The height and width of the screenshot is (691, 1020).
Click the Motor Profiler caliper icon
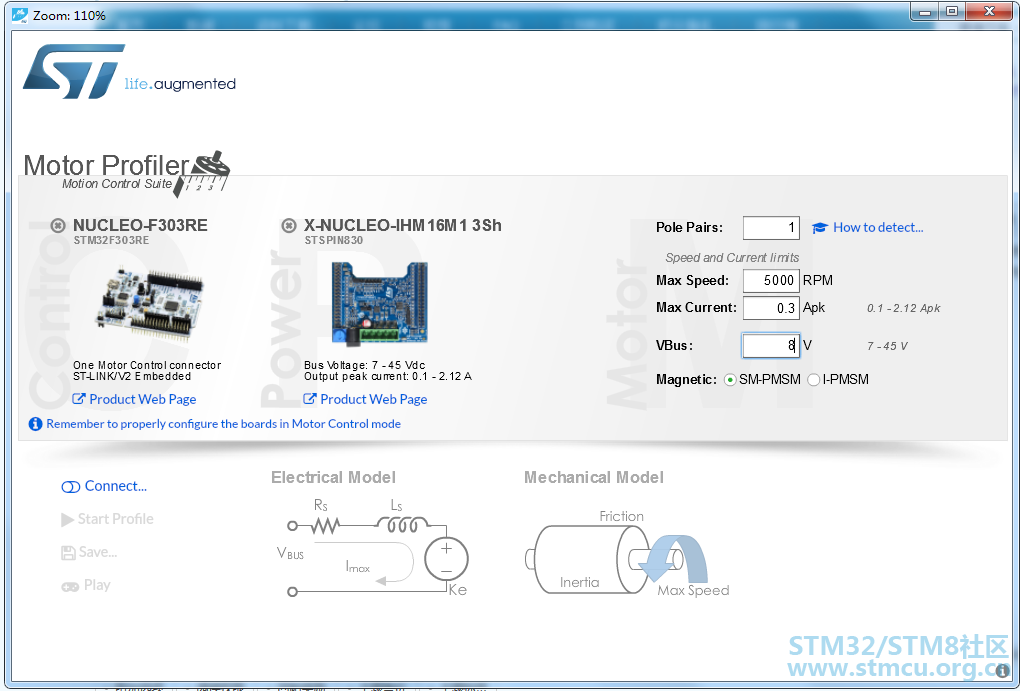coord(202,172)
